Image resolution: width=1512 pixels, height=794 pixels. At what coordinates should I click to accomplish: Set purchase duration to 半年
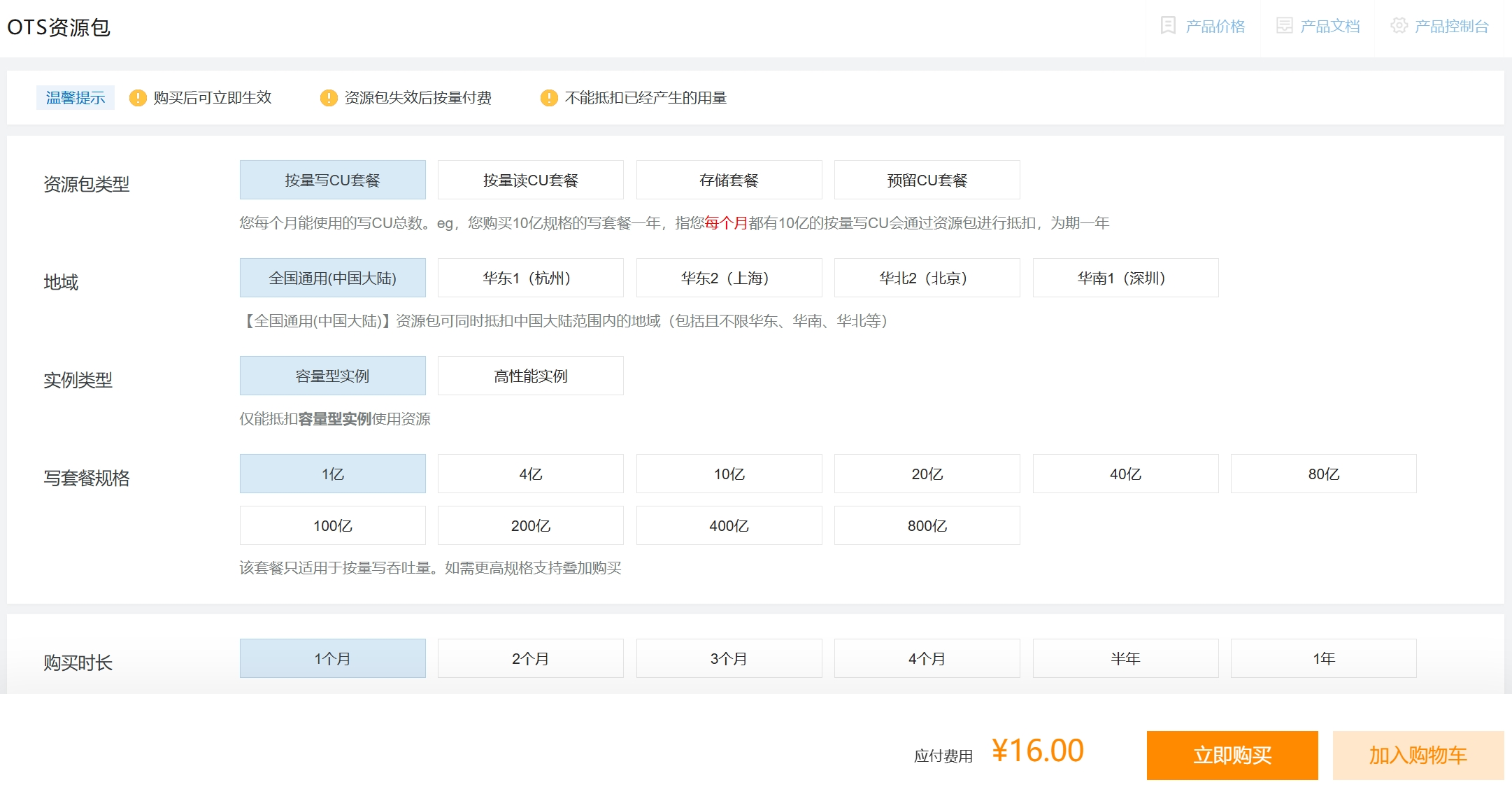pyautogui.click(x=1126, y=658)
